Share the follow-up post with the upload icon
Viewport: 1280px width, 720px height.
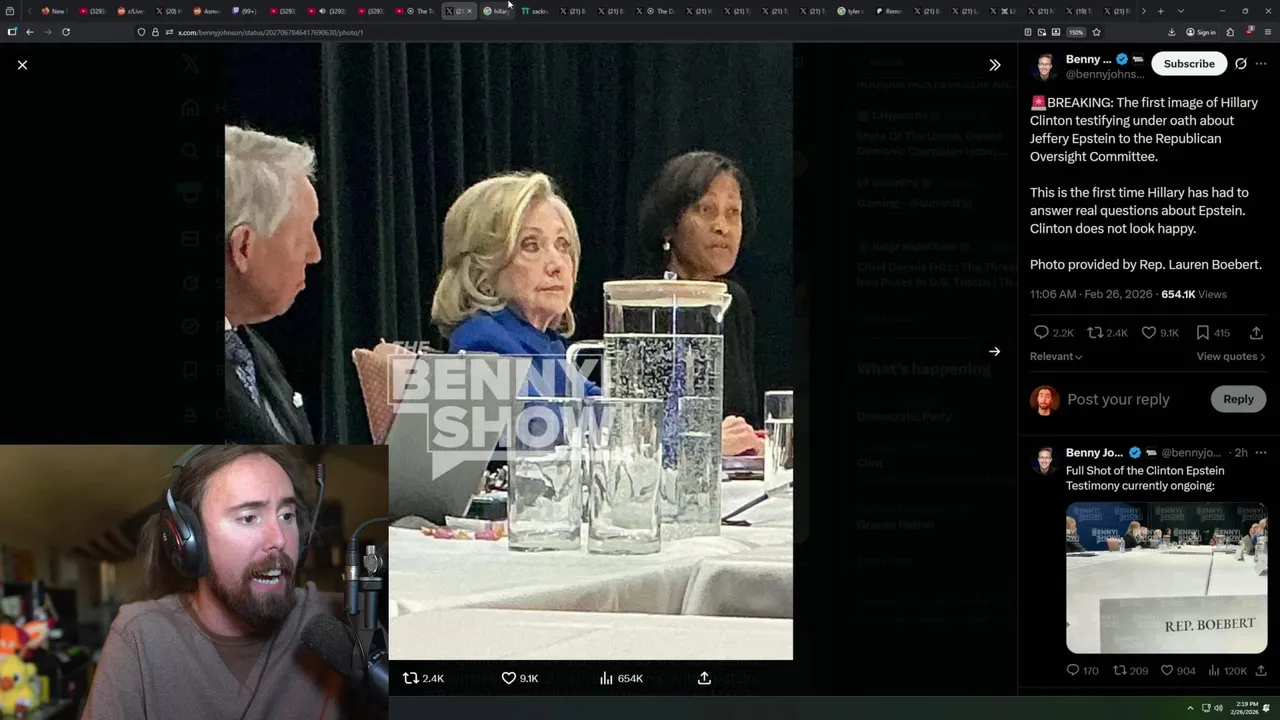click(x=1260, y=670)
